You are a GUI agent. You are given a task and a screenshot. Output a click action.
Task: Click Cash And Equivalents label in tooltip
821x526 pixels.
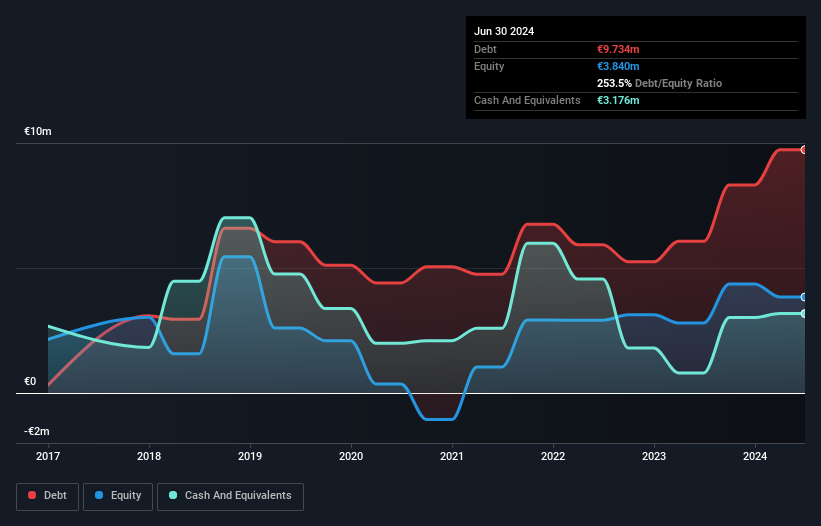527,100
